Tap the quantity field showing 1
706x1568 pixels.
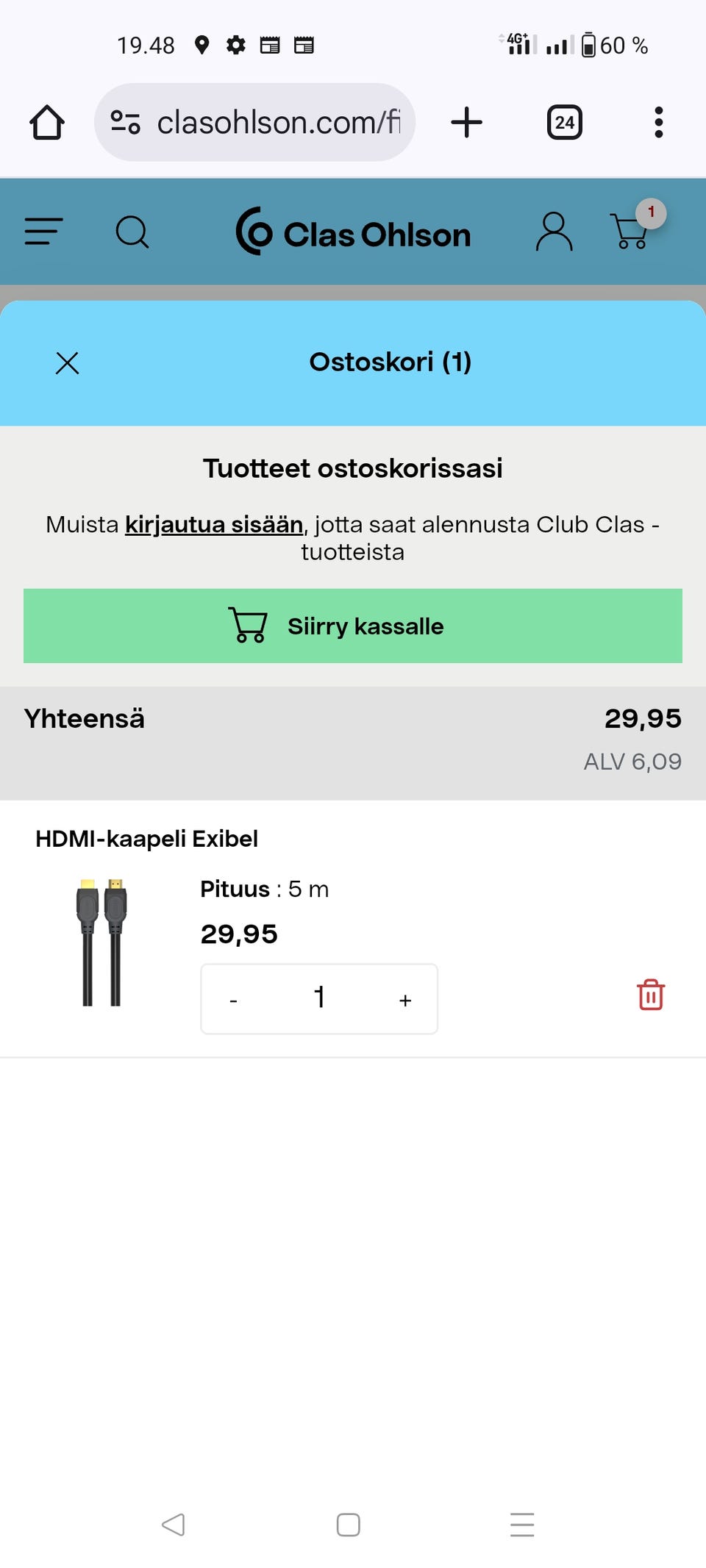[x=319, y=998]
